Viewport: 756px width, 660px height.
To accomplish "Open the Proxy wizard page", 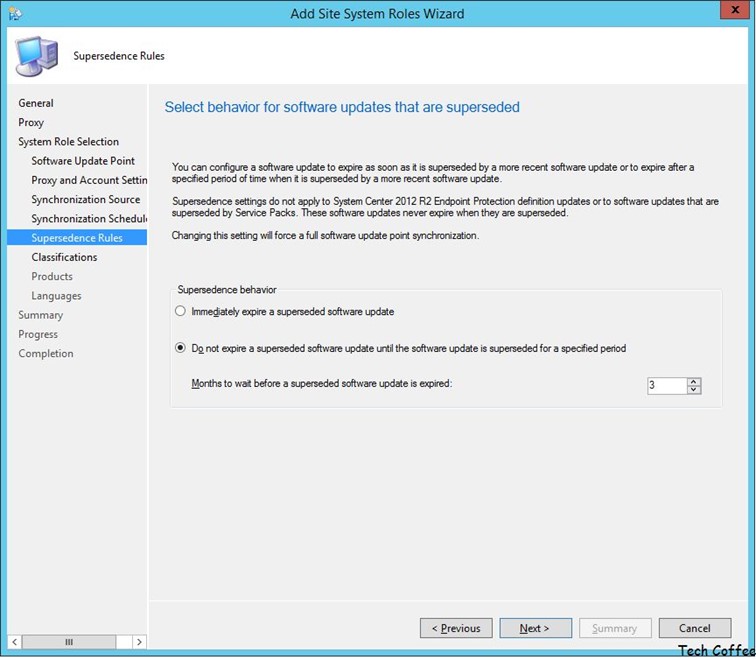I will coord(31,122).
